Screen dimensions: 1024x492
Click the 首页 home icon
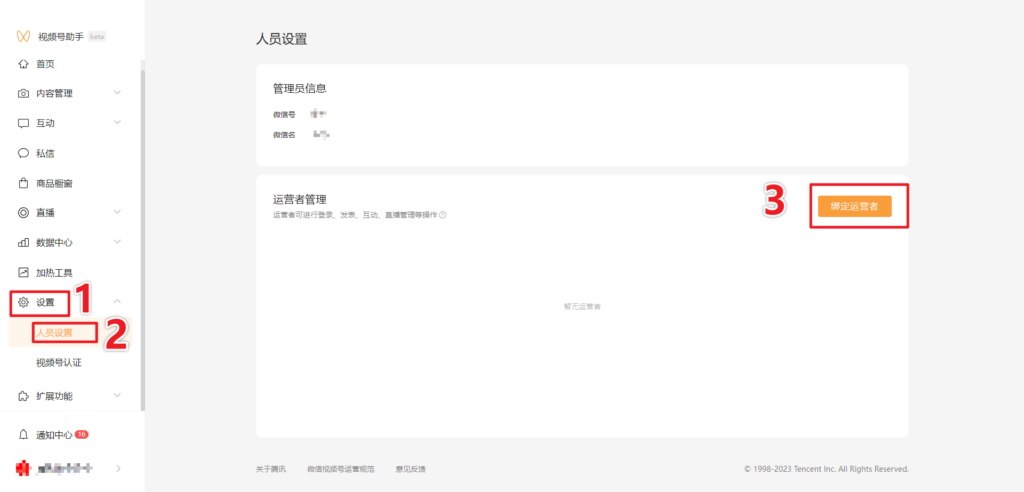click(23, 64)
